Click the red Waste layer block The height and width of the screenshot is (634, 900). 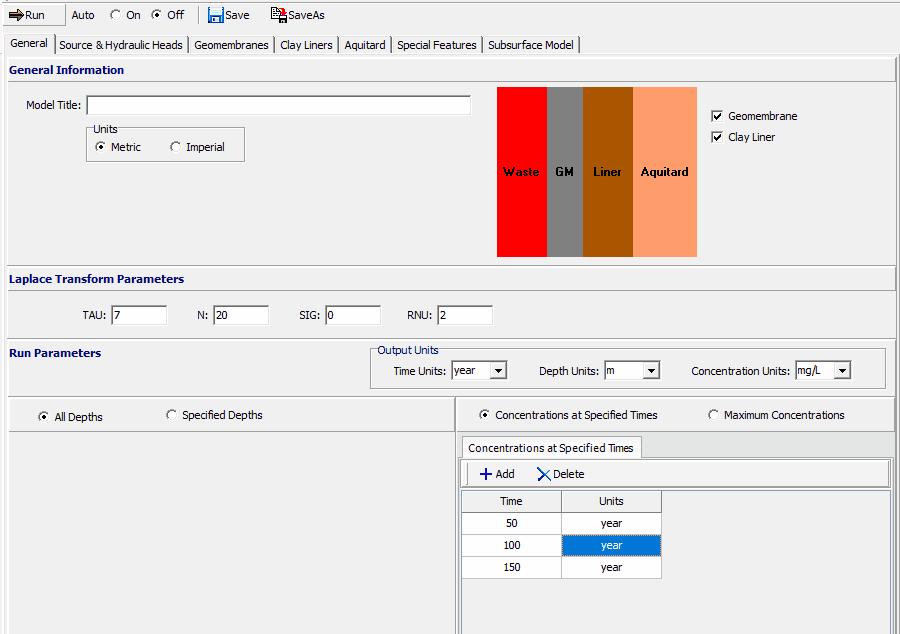[521, 172]
